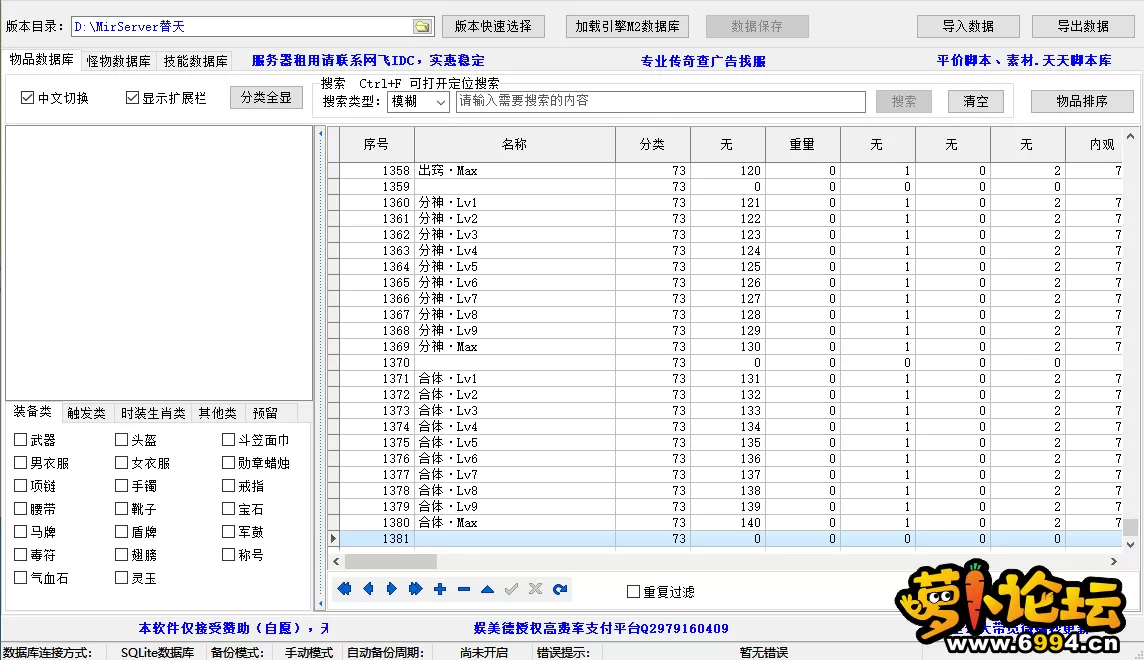This screenshot has width=1144, height=660.
Task: Open the 时装生肖类 category tab
Action: coord(153,414)
